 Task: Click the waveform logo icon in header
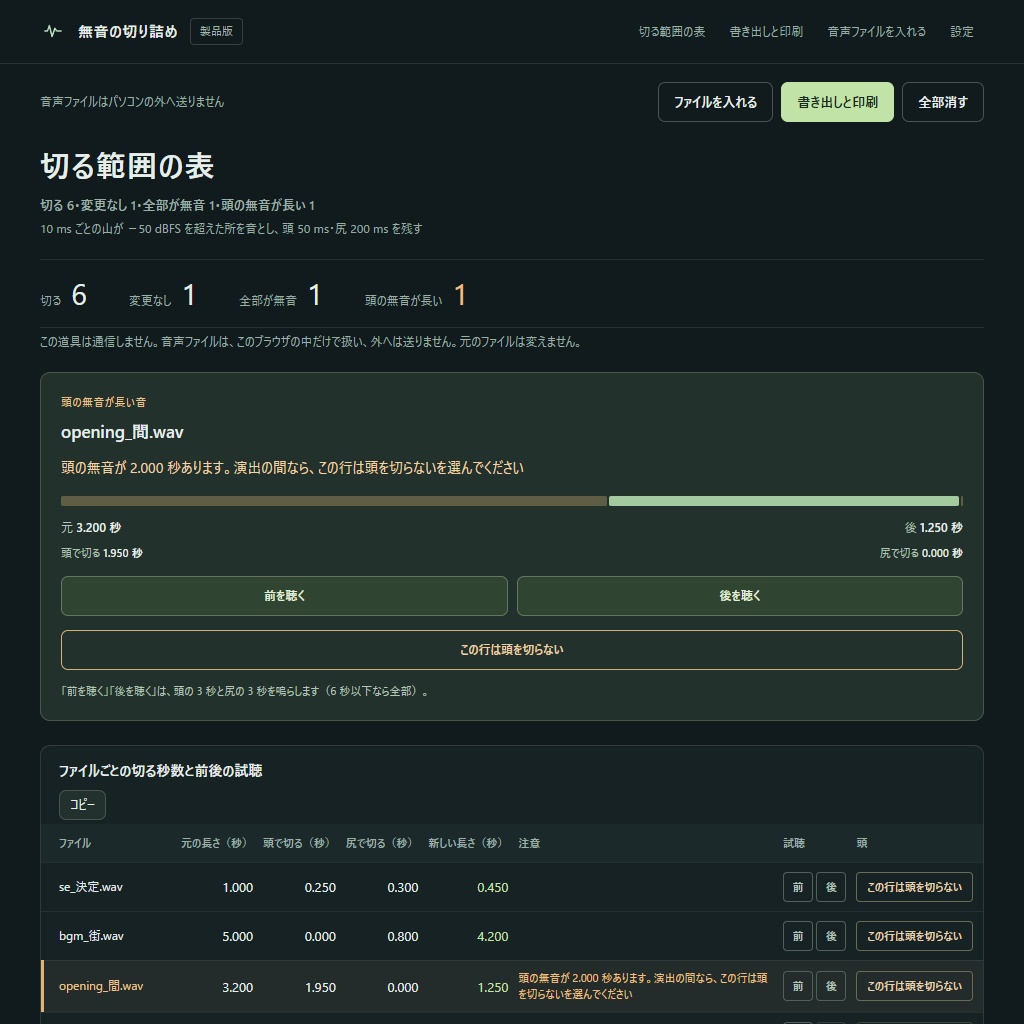(x=53, y=31)
